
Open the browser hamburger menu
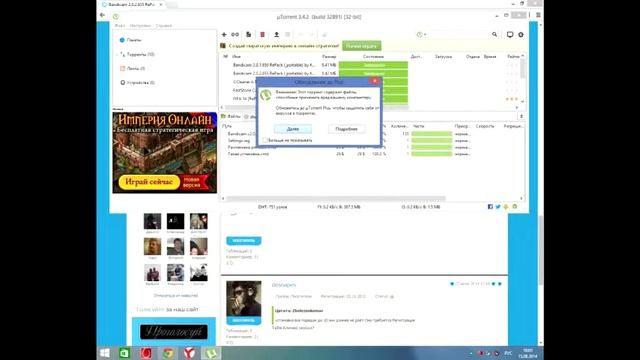coord(538,15)
